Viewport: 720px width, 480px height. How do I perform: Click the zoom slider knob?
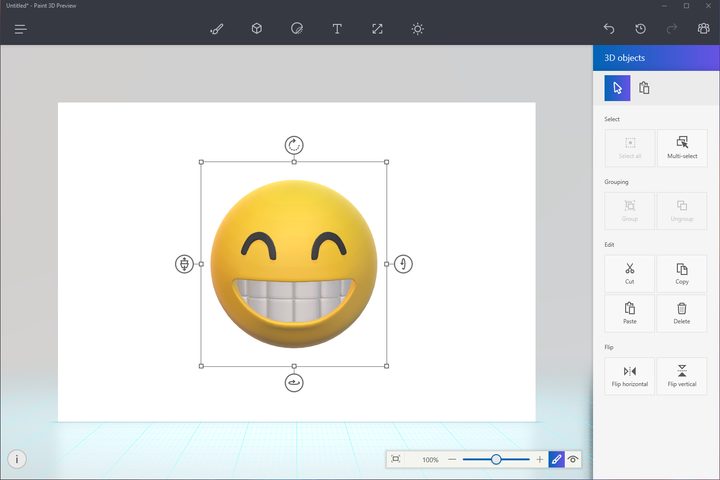pyautogui.click(x=496, y=459)
